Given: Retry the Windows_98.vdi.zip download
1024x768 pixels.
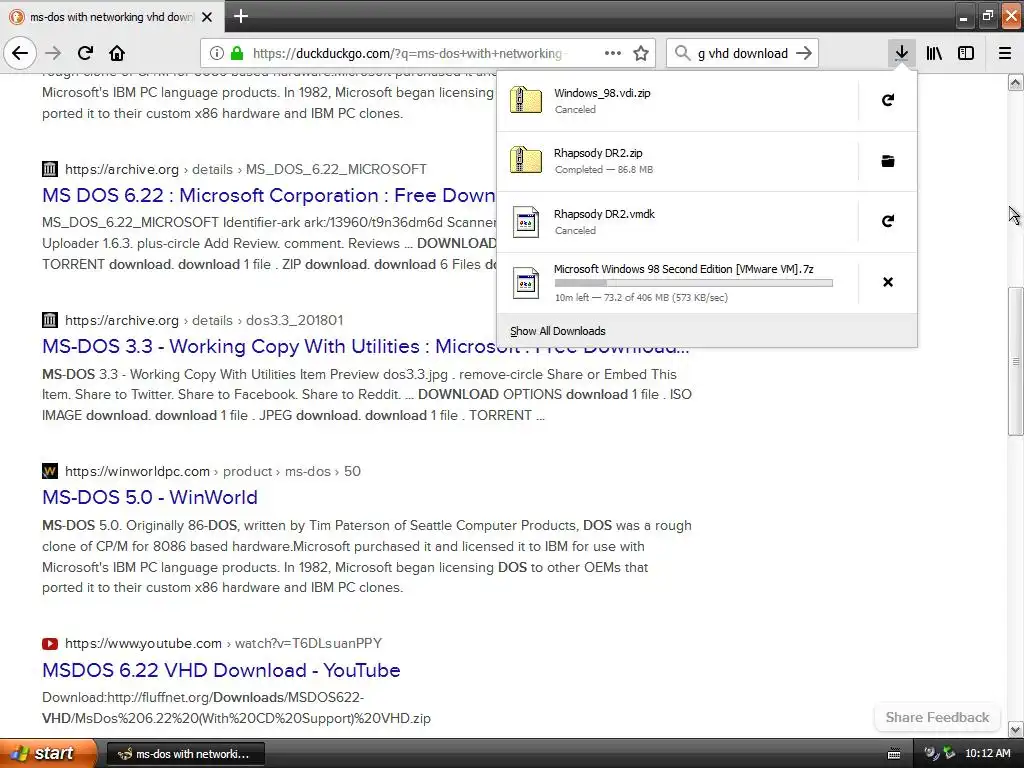Looking at the screenshot, I should [888, 101].
